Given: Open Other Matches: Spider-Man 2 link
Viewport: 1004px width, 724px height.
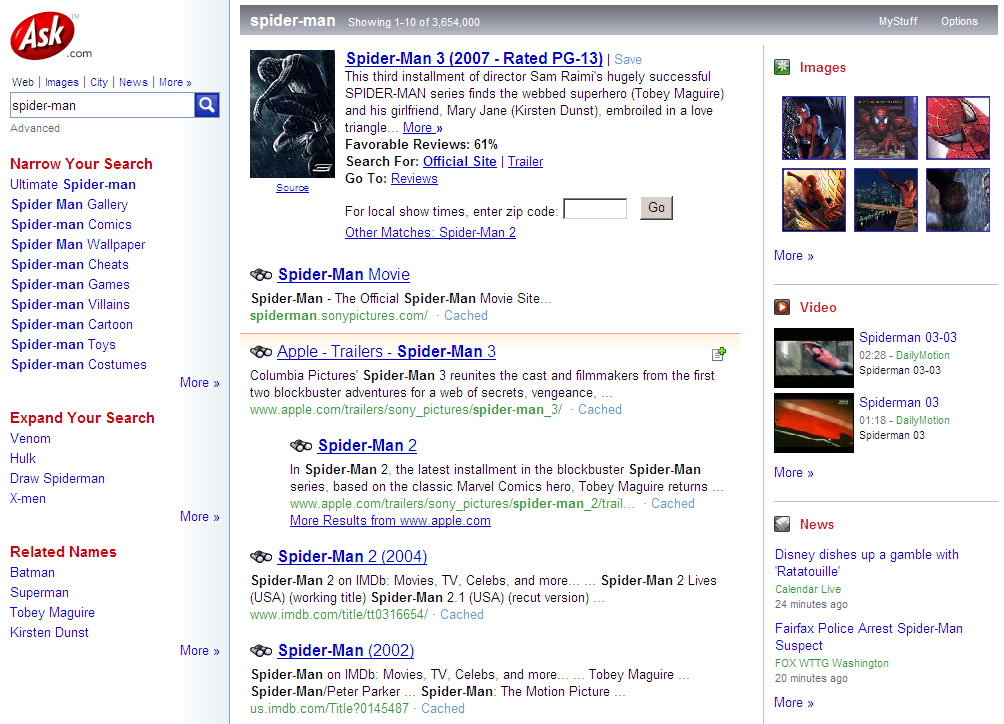Looking at the screenshot, I should [x=430, y=232].
